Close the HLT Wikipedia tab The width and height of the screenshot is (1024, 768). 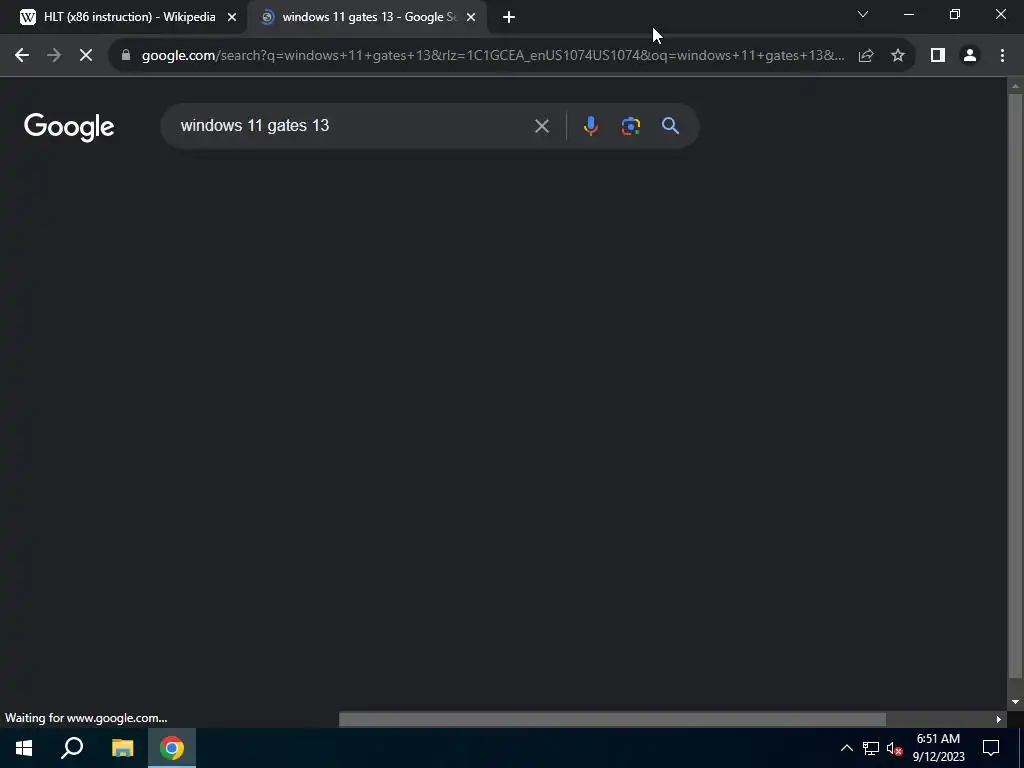[232, 17]
